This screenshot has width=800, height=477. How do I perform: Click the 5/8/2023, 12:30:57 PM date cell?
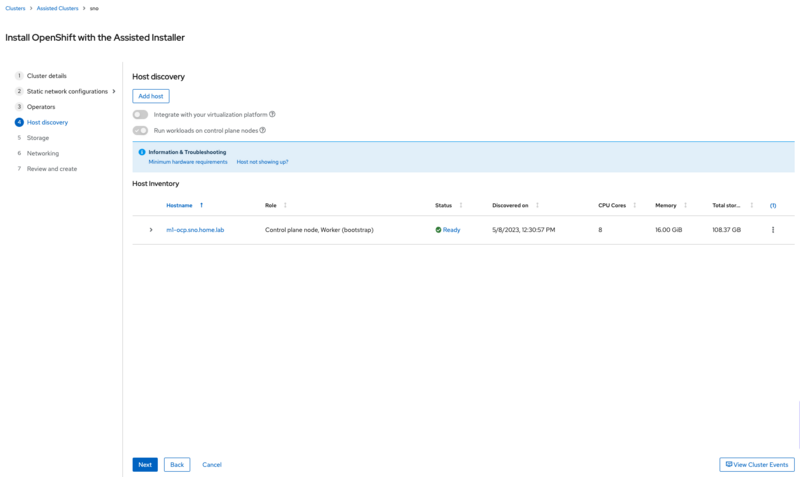tap(523, 230)
